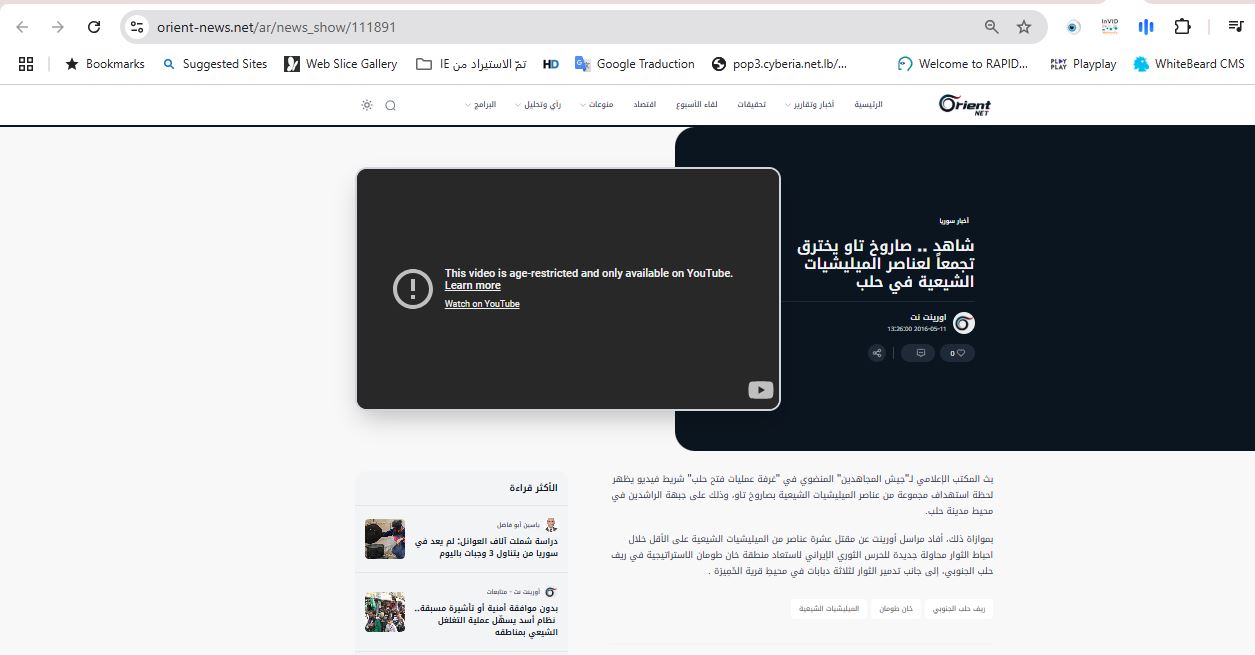Click the Watch on YouTube link
The height and width of the screenshot is (655, 1255).
[482, 304]
